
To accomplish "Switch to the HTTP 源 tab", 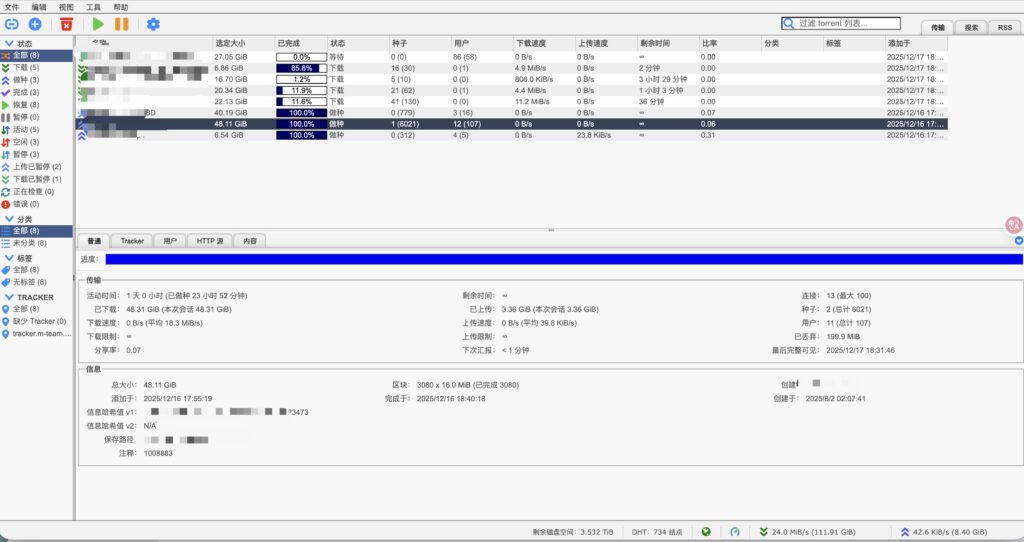I will (210, 241).
